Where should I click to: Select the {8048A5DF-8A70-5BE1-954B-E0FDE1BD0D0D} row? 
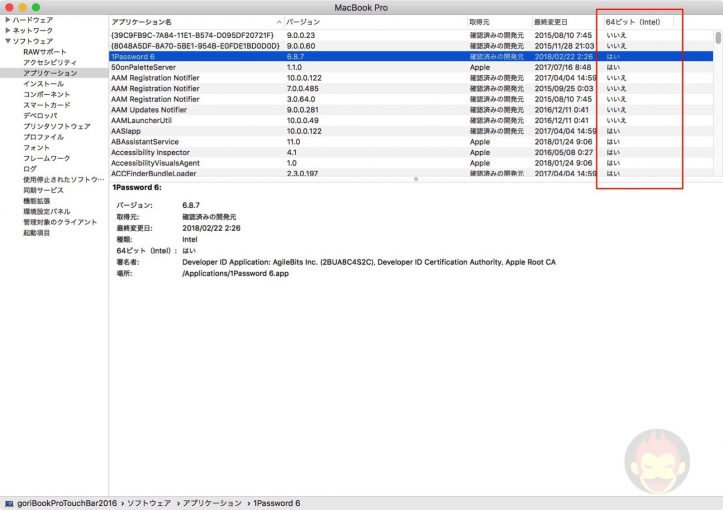click(411, 46)
